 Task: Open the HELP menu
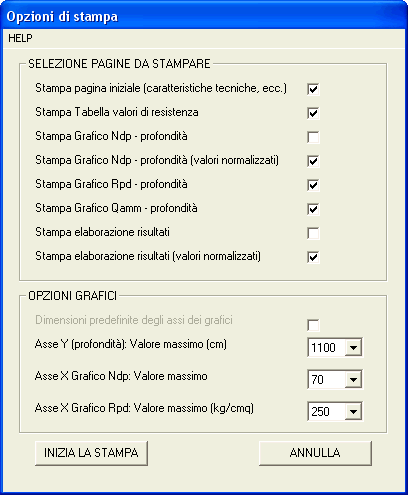pos(20,38)
